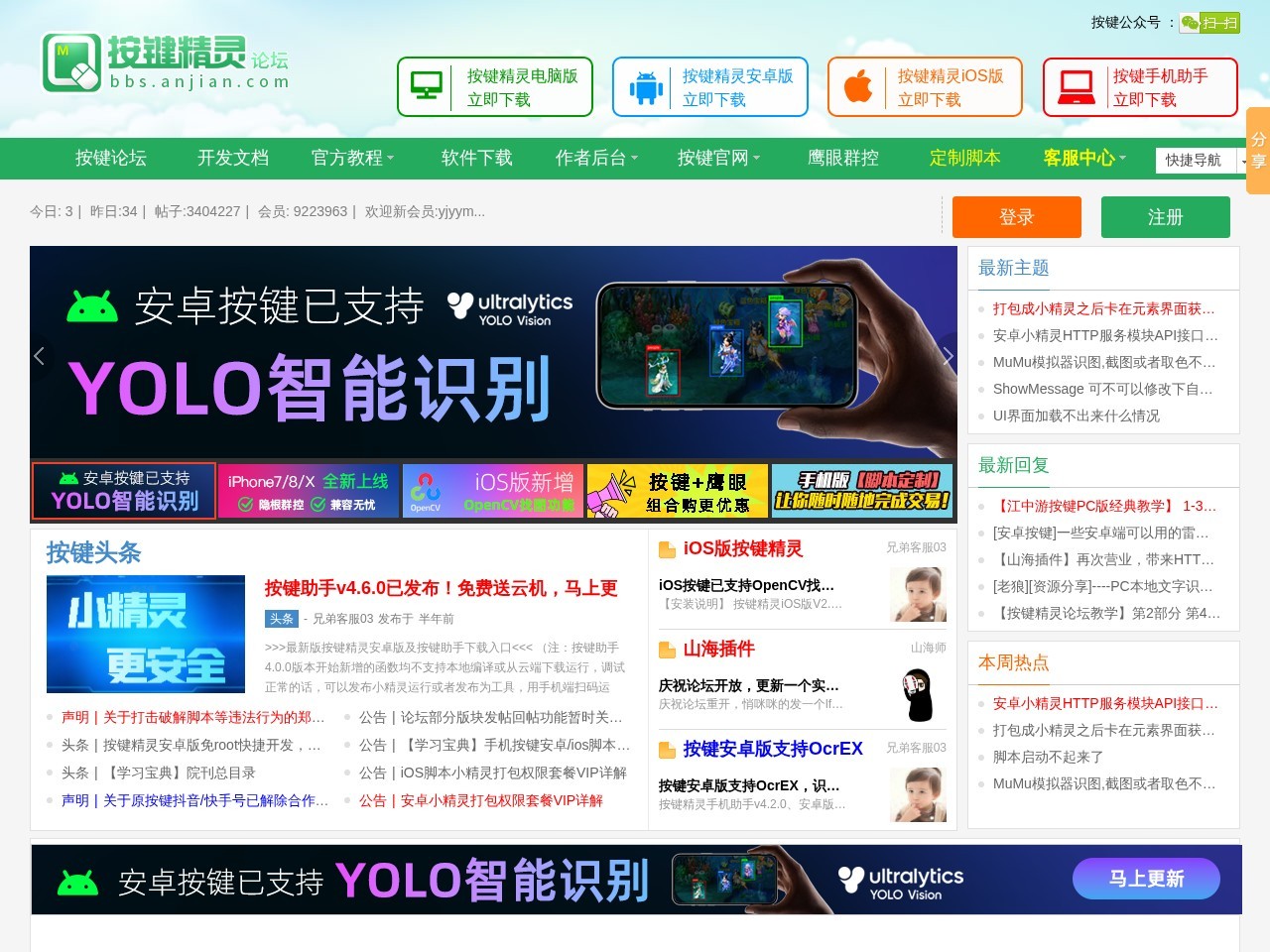The image size is (1270, 952).
Task: Click the 兄弟客服03 avatar beside OcrEX post
Action: point(918,794)
